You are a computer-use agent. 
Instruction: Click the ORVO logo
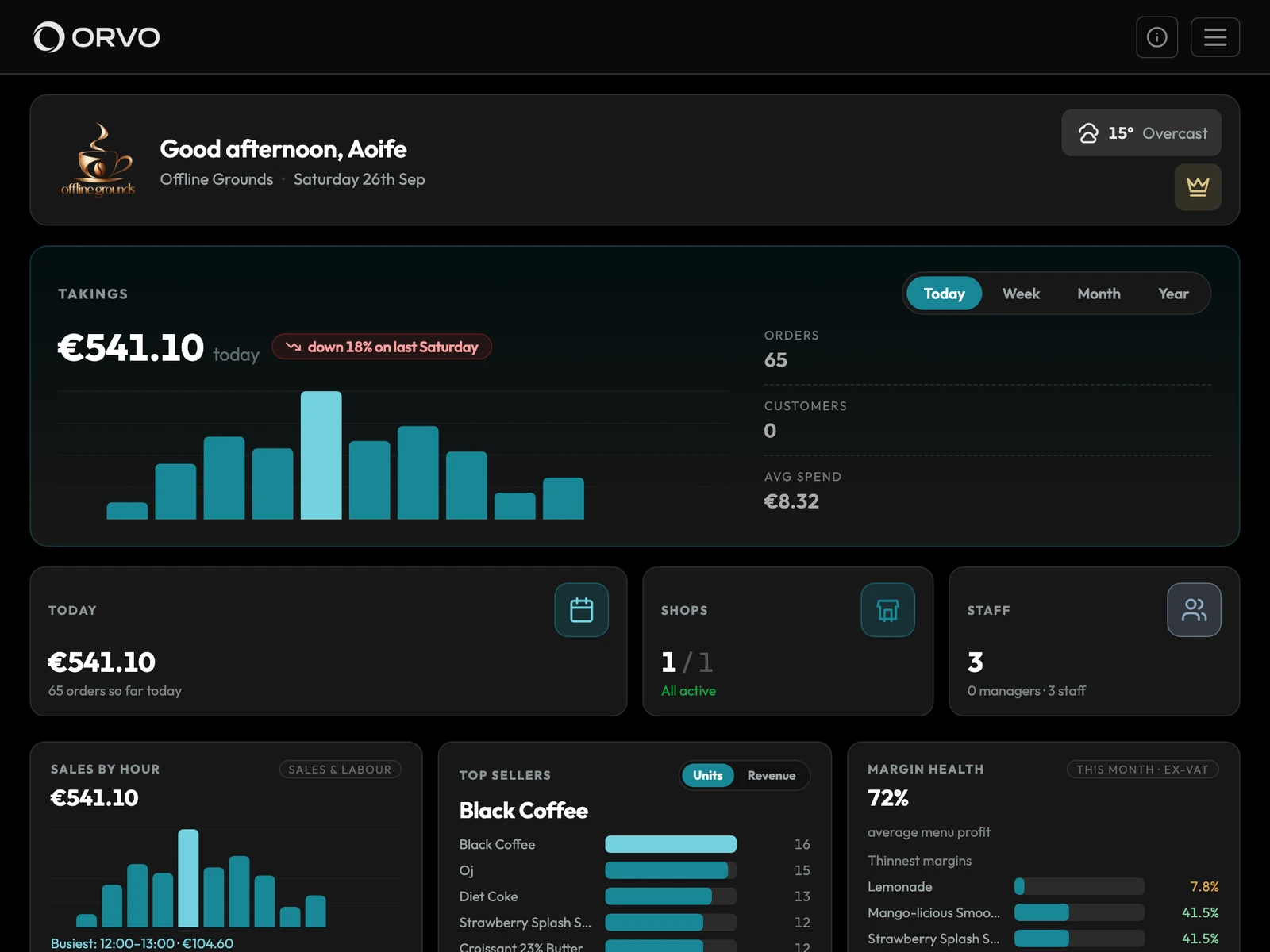coord(97,37)
